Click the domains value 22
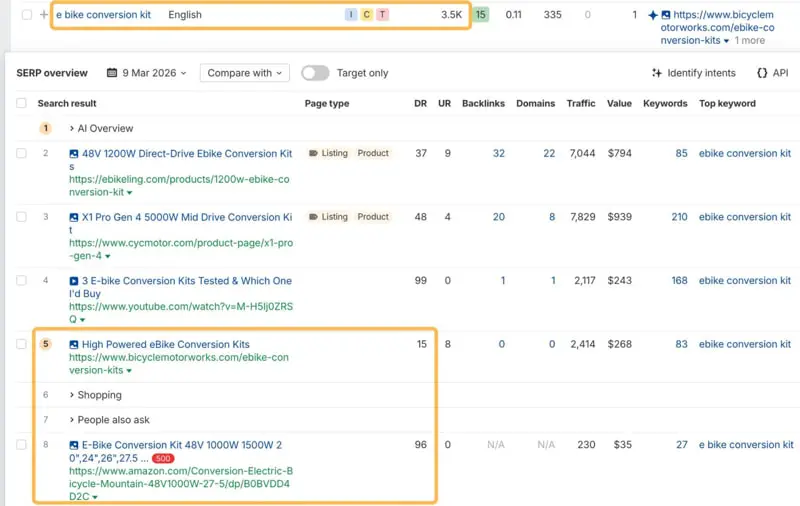Viewport: 800px width, 506px height. tap(549, 153)
